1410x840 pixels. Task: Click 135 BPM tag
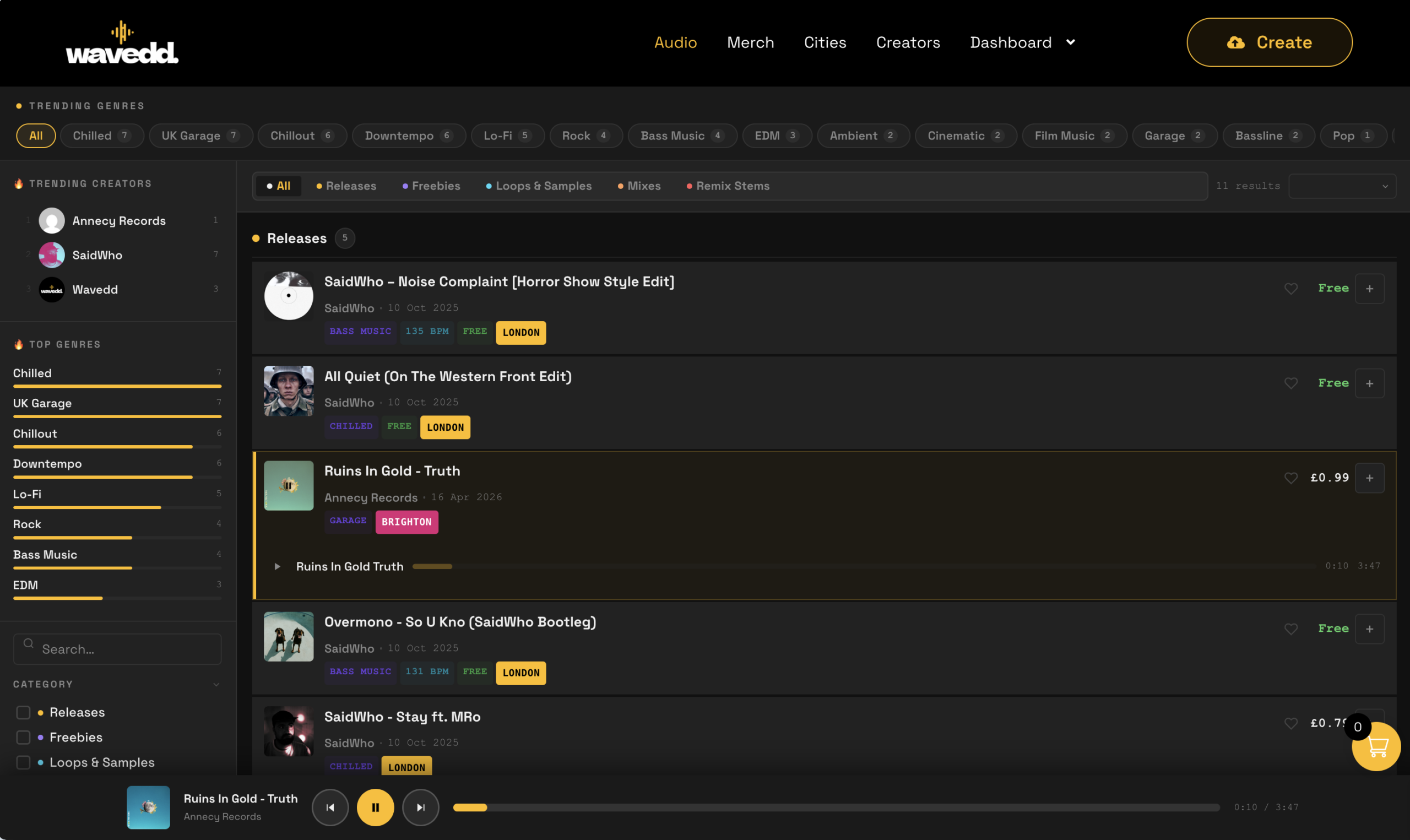(x=427, y=332)
